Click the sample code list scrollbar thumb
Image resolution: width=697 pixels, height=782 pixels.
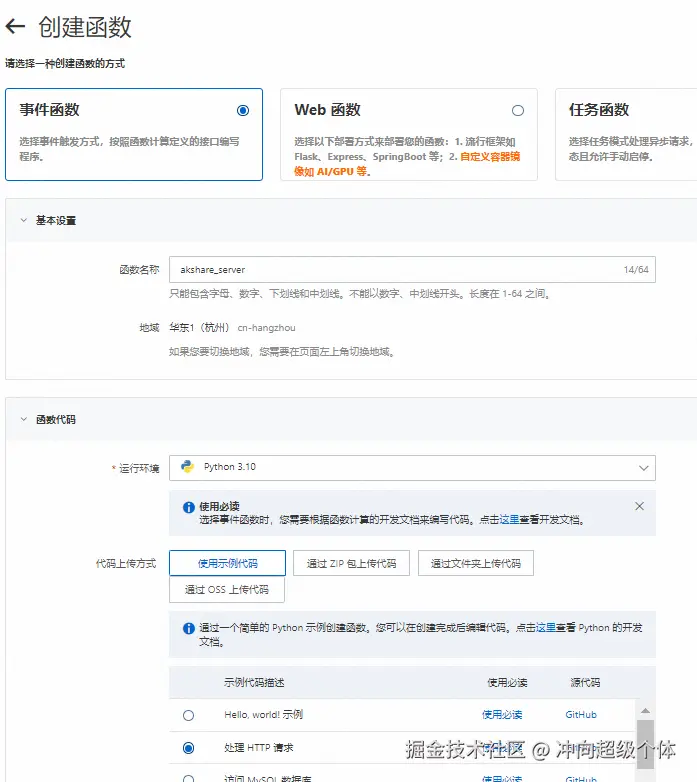click(x=645, y=743)
